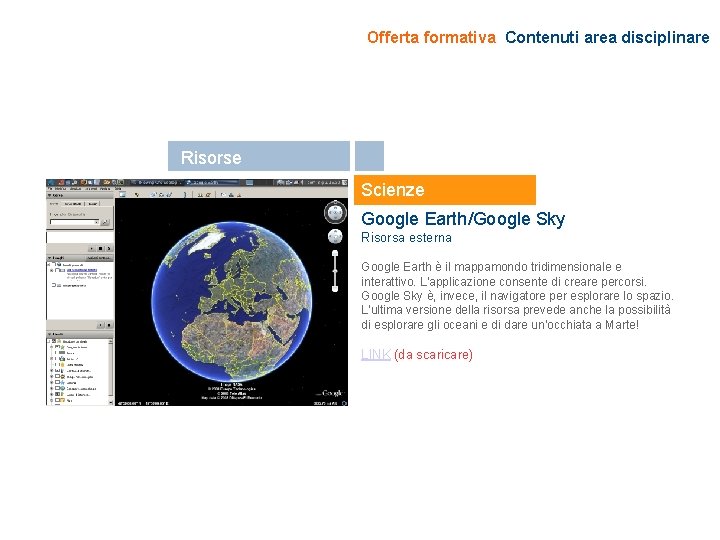Image resolution: width=720 pixels, height=540 pixels.
Task: Click the blue underlined link in Places list
Action: [x=82, y=270]
